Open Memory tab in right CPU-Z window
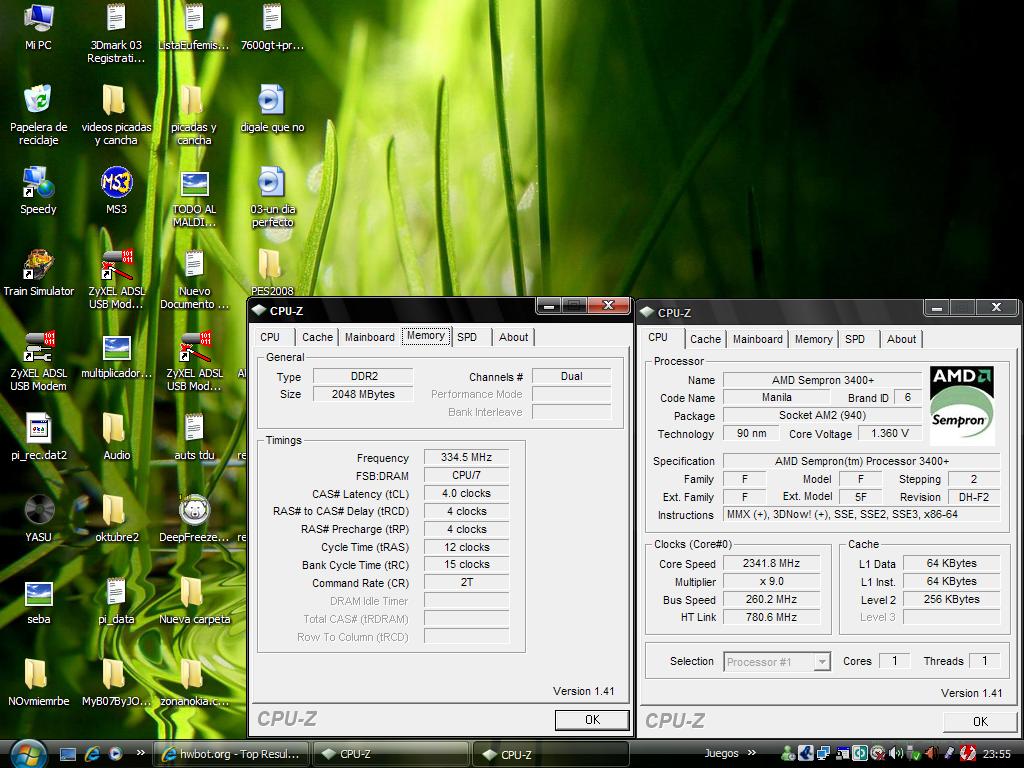This screenshot has width=1024, height=768. click(x=813, y=339)
